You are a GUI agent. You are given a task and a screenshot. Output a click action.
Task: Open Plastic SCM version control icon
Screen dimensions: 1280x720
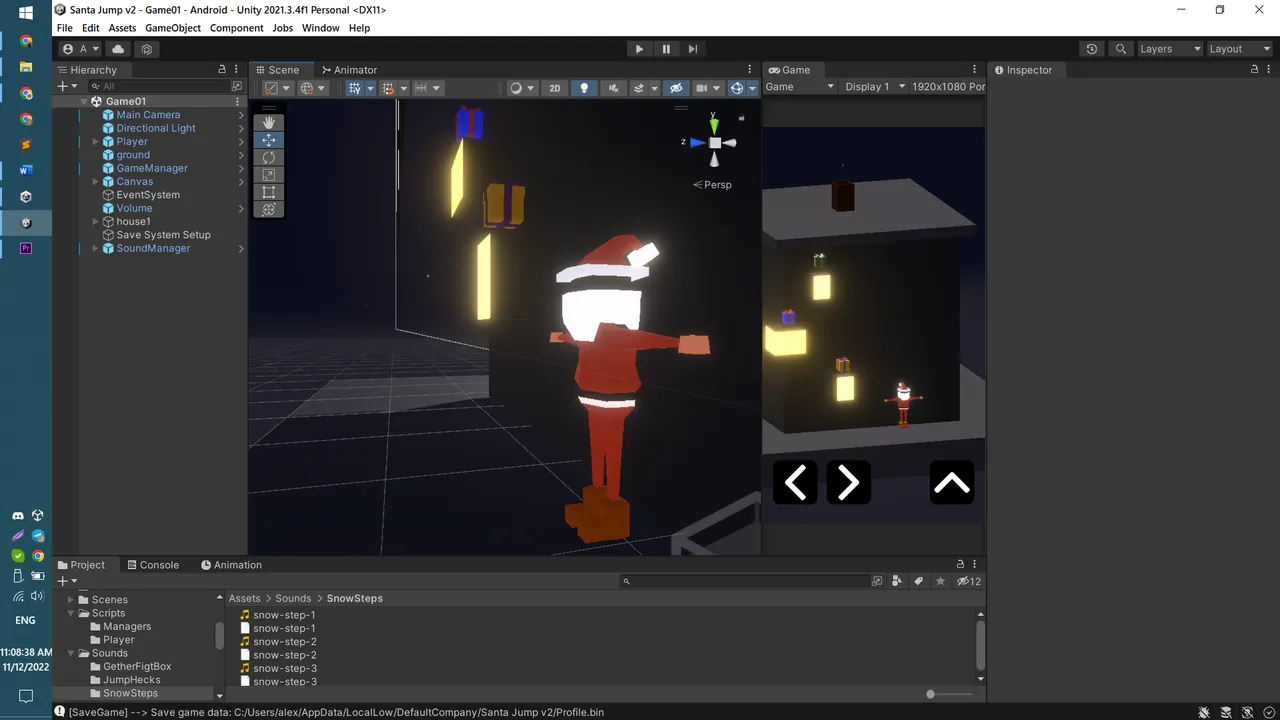pyautogui.click(x=147, y=49)
